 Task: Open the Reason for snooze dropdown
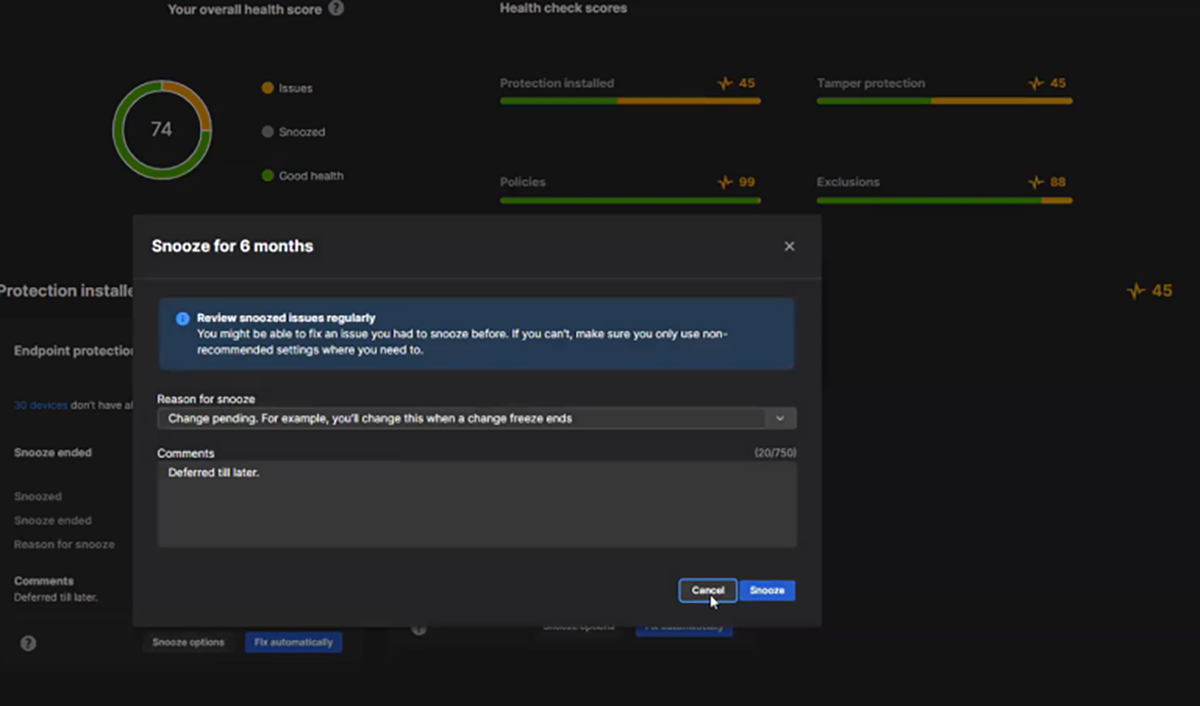(x=779, y=418)
